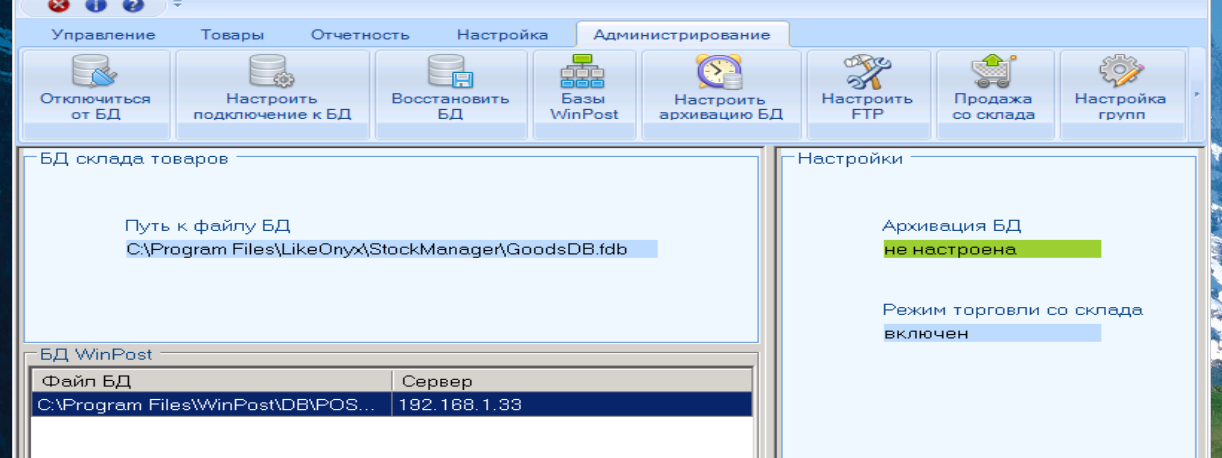Click the blue question mark help icon
The width and height of the screenshot is (1222, 458).
click(x=132, y=5)
